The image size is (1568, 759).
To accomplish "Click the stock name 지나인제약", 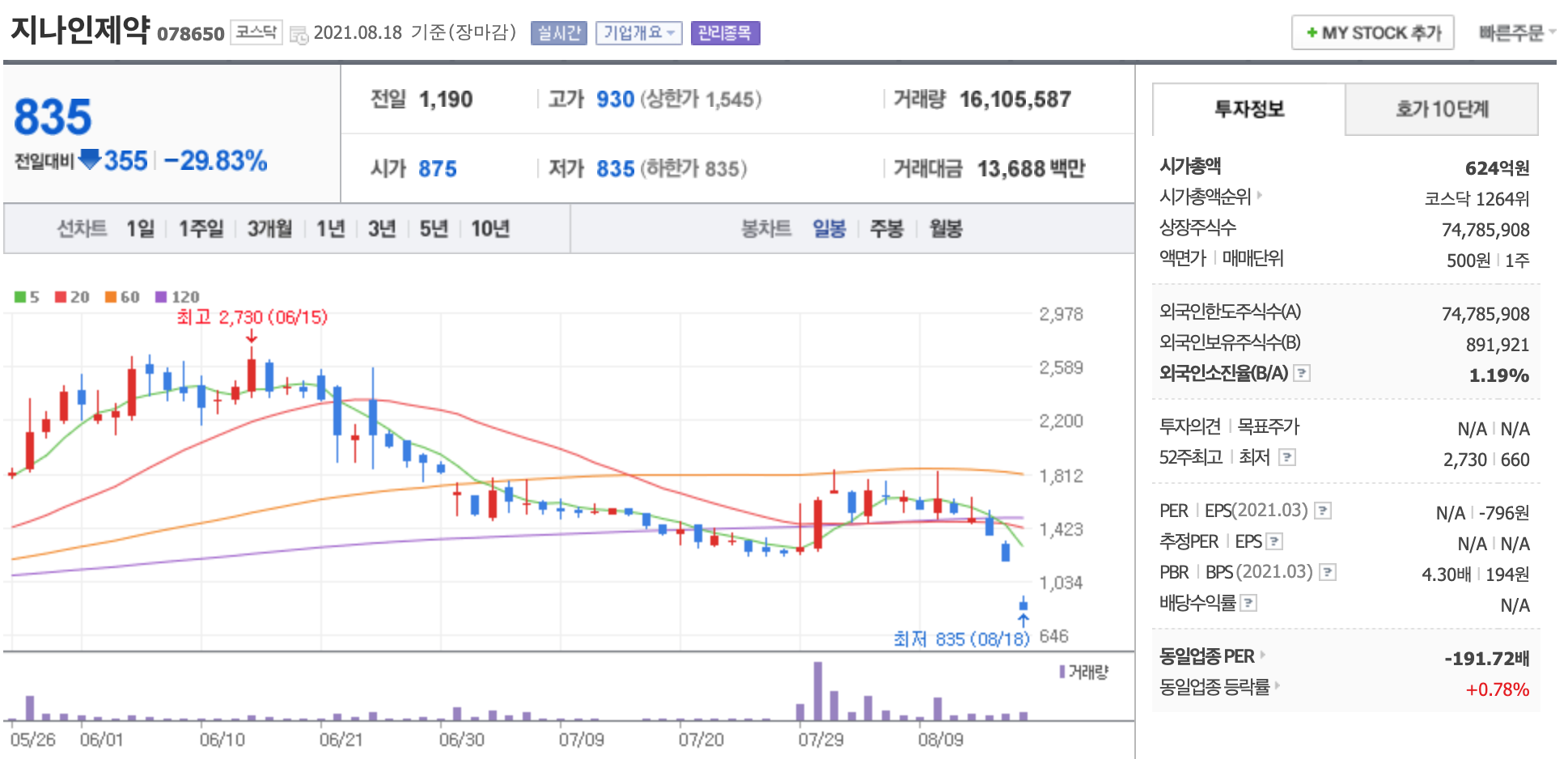I will [x=80, y=30].
